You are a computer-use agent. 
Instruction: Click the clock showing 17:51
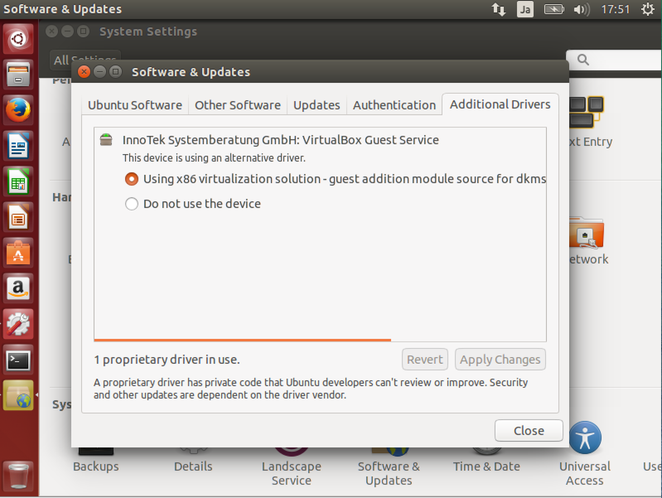click(x=615, y=9)
